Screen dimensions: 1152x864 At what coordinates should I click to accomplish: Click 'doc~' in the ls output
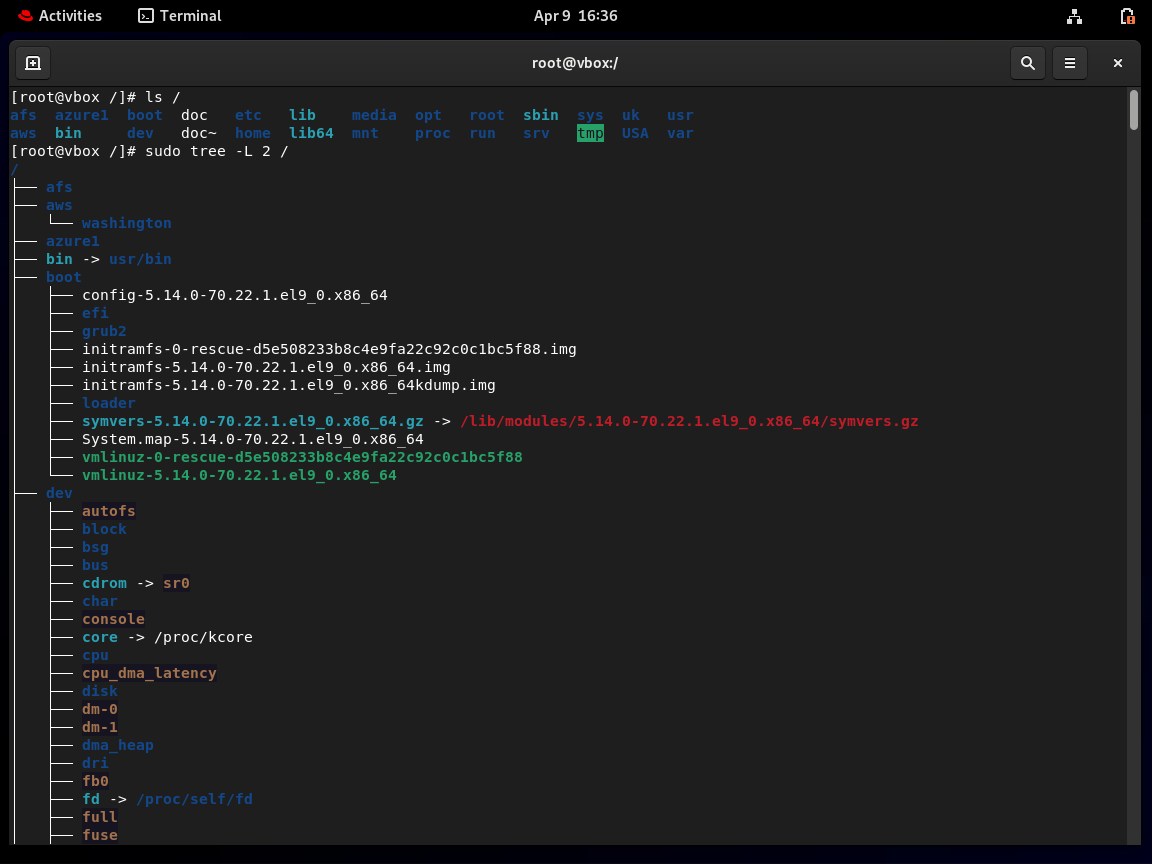click(x=198, y=133)
